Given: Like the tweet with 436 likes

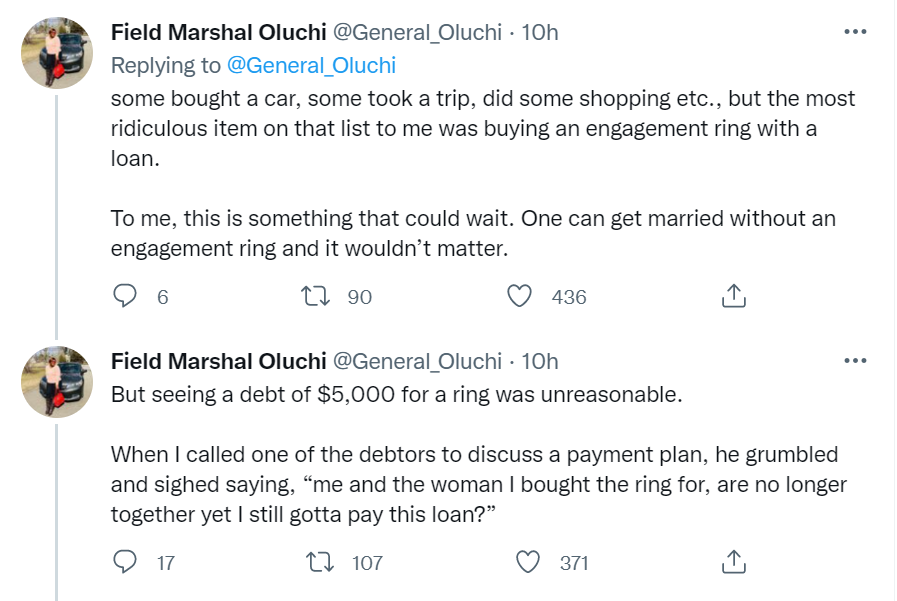Looking at the screenshot, I should point(518,296).
